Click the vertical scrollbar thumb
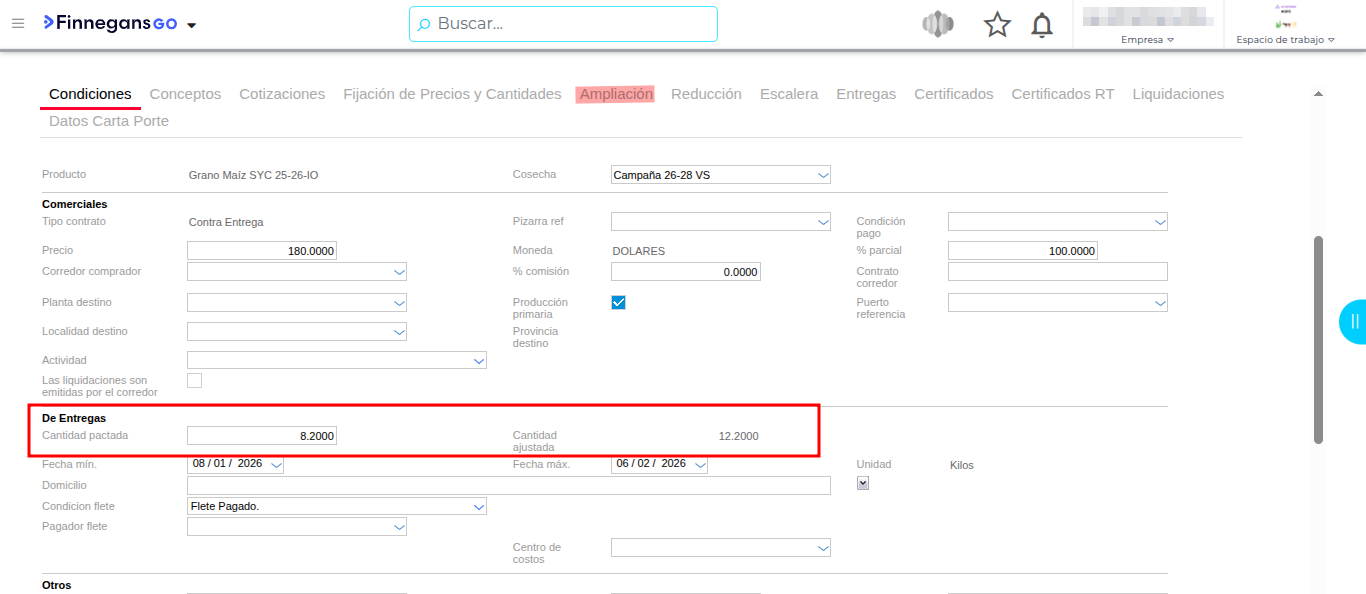This screenshot has width=1366, height=594. 1318,340
